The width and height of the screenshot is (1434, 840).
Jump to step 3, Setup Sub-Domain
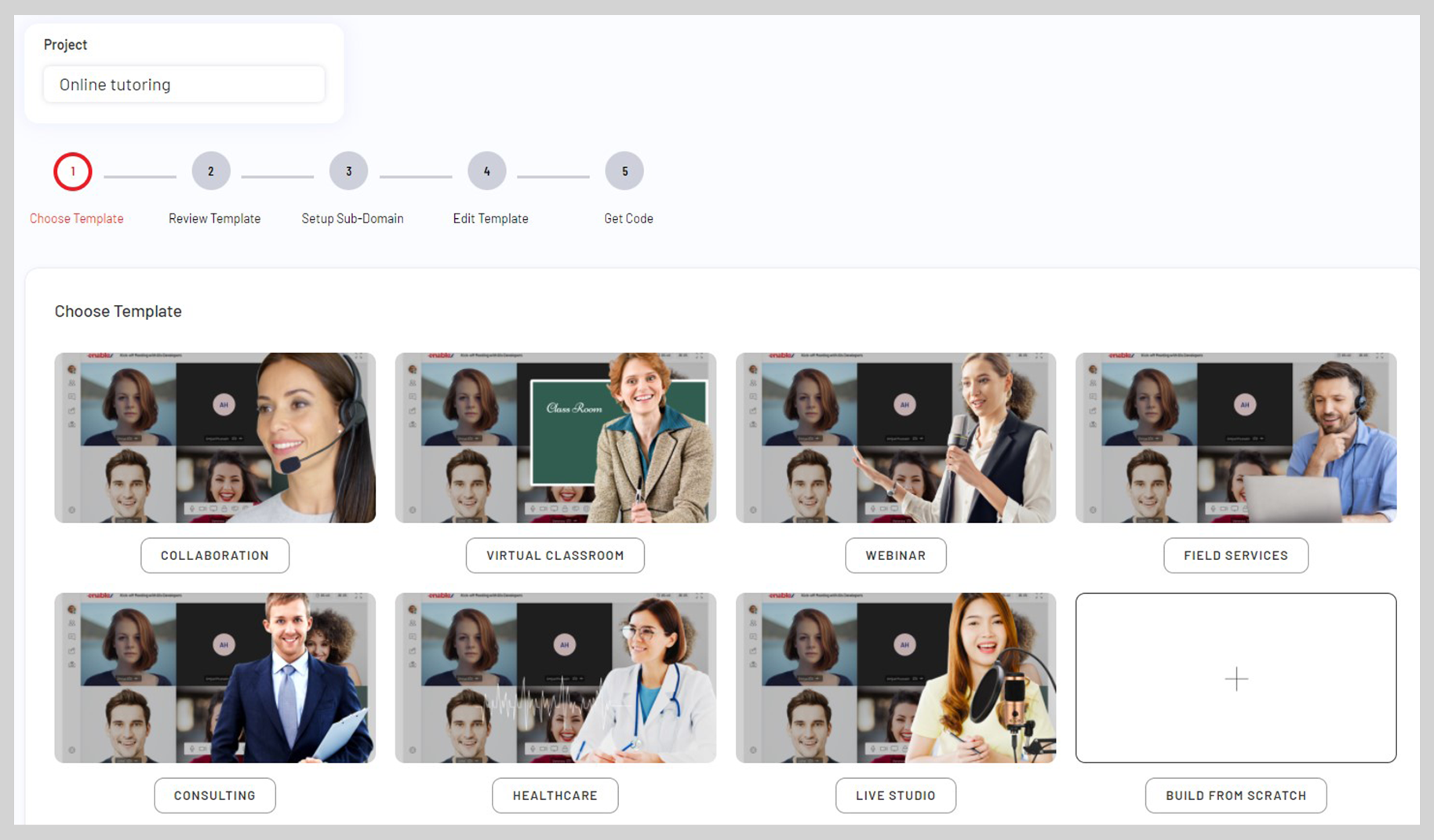348,170
